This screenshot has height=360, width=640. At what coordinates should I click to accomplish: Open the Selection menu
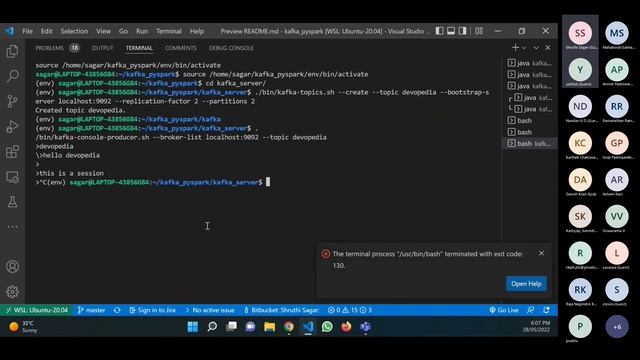tap(74, 31)
